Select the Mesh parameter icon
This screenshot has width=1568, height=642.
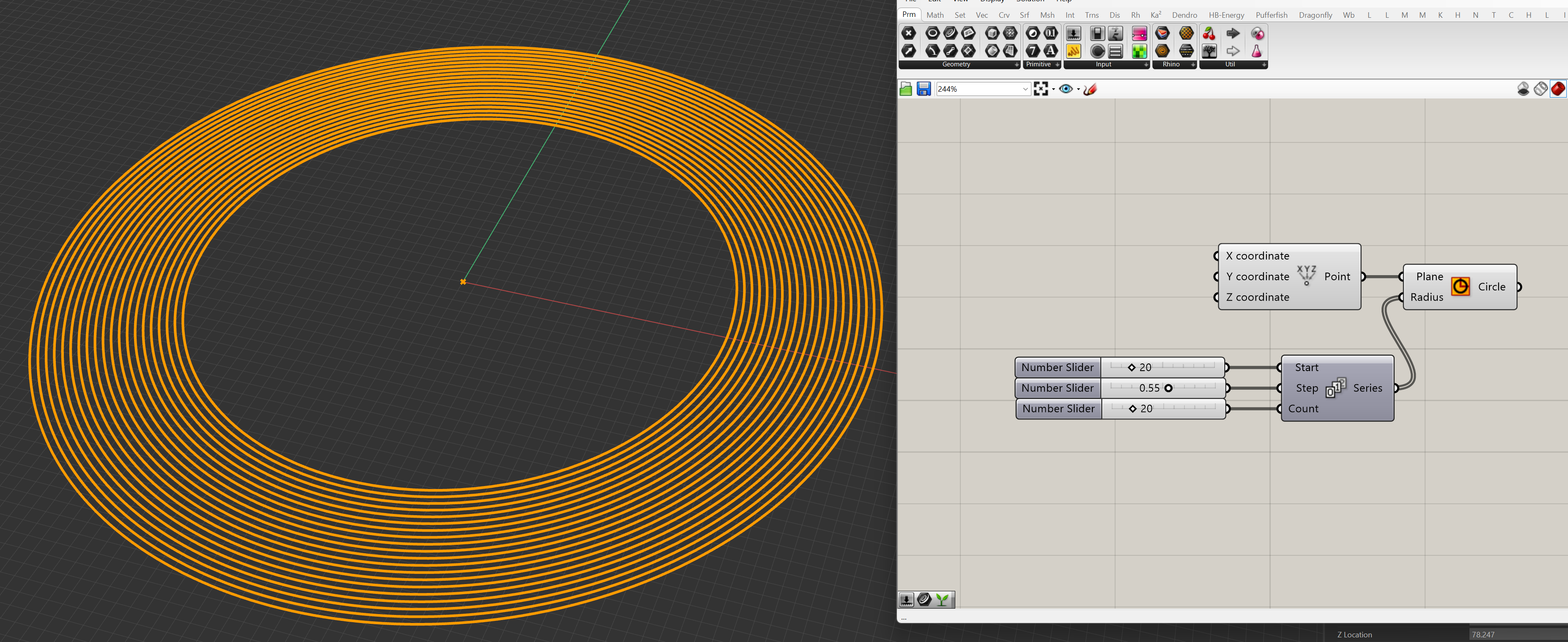click(x=1010, y=33)
